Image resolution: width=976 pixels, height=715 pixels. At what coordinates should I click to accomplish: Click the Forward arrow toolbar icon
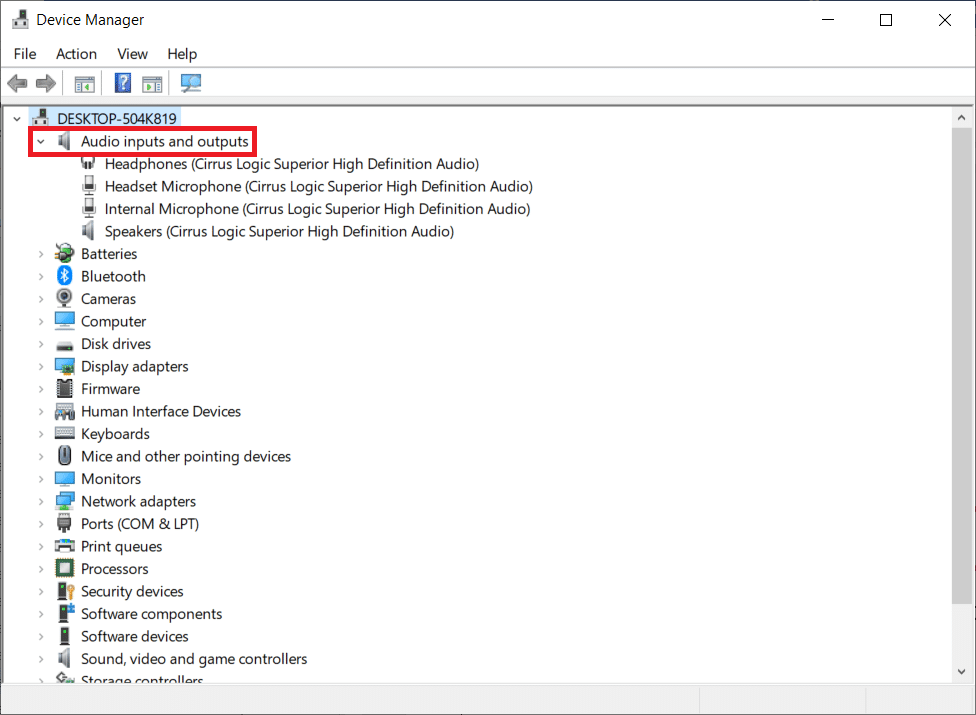click(45, 83)
